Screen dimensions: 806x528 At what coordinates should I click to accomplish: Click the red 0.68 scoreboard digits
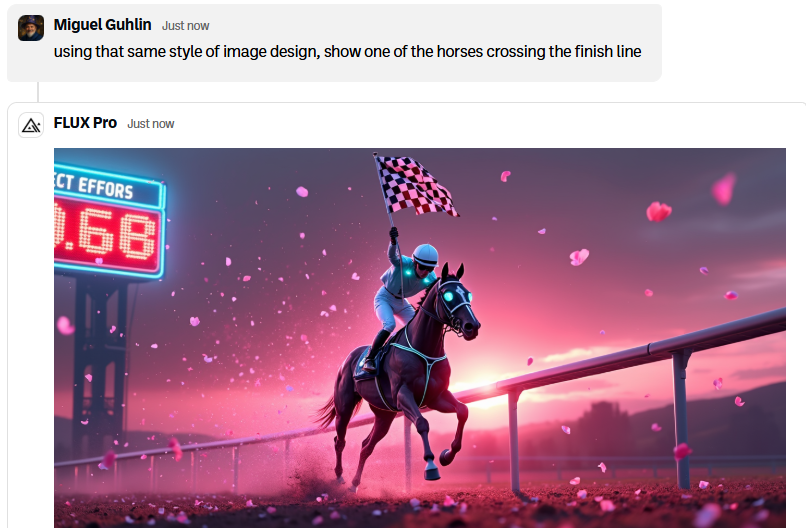pos(106,234)
